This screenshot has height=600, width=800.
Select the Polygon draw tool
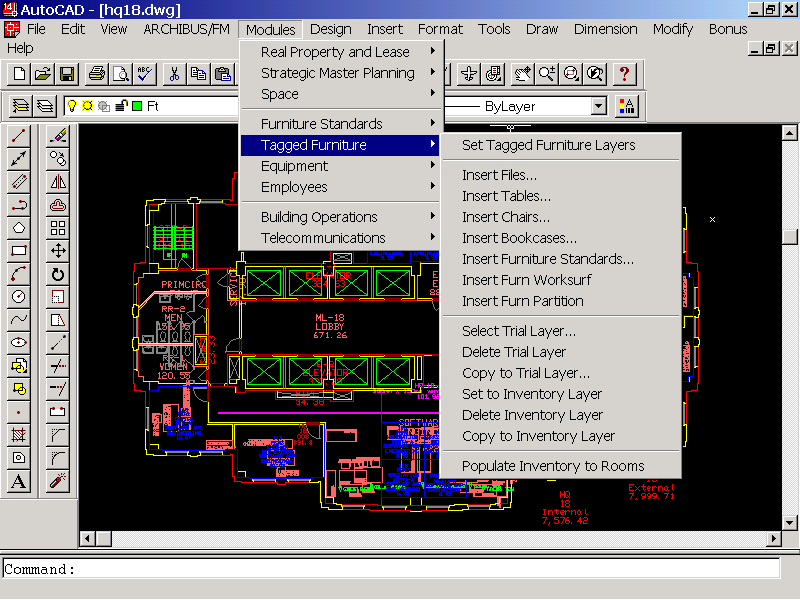pos(19,228)
